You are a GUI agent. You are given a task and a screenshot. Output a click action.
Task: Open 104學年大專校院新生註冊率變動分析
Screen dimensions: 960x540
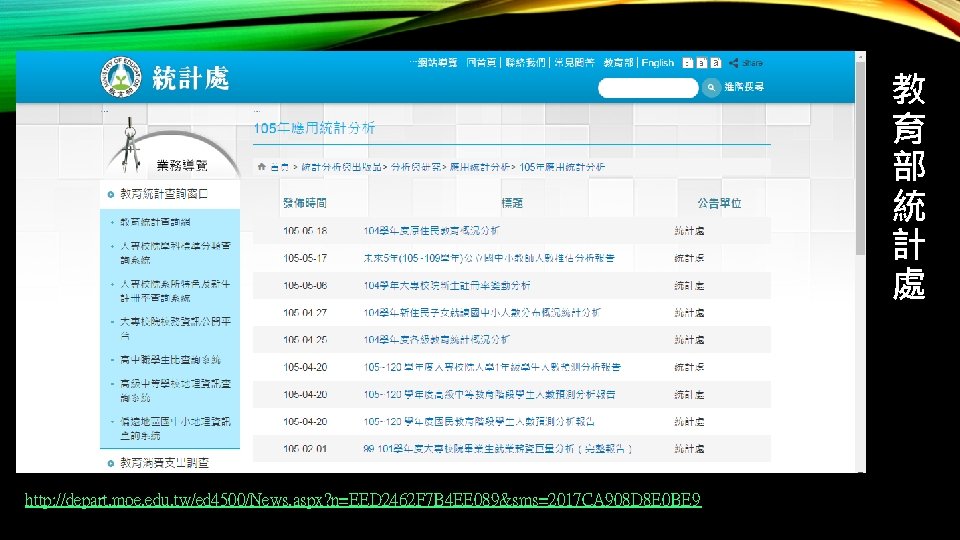coord(447,285)
